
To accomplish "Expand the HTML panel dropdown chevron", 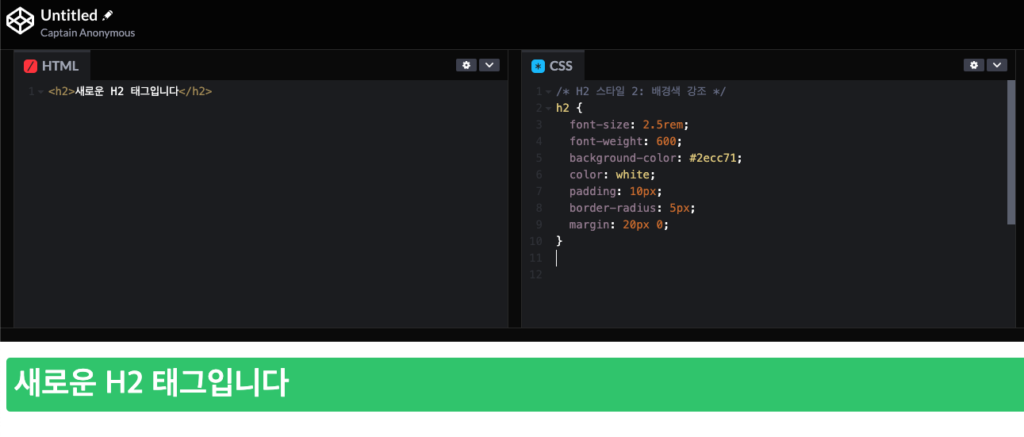I will [x=489, y=65].
